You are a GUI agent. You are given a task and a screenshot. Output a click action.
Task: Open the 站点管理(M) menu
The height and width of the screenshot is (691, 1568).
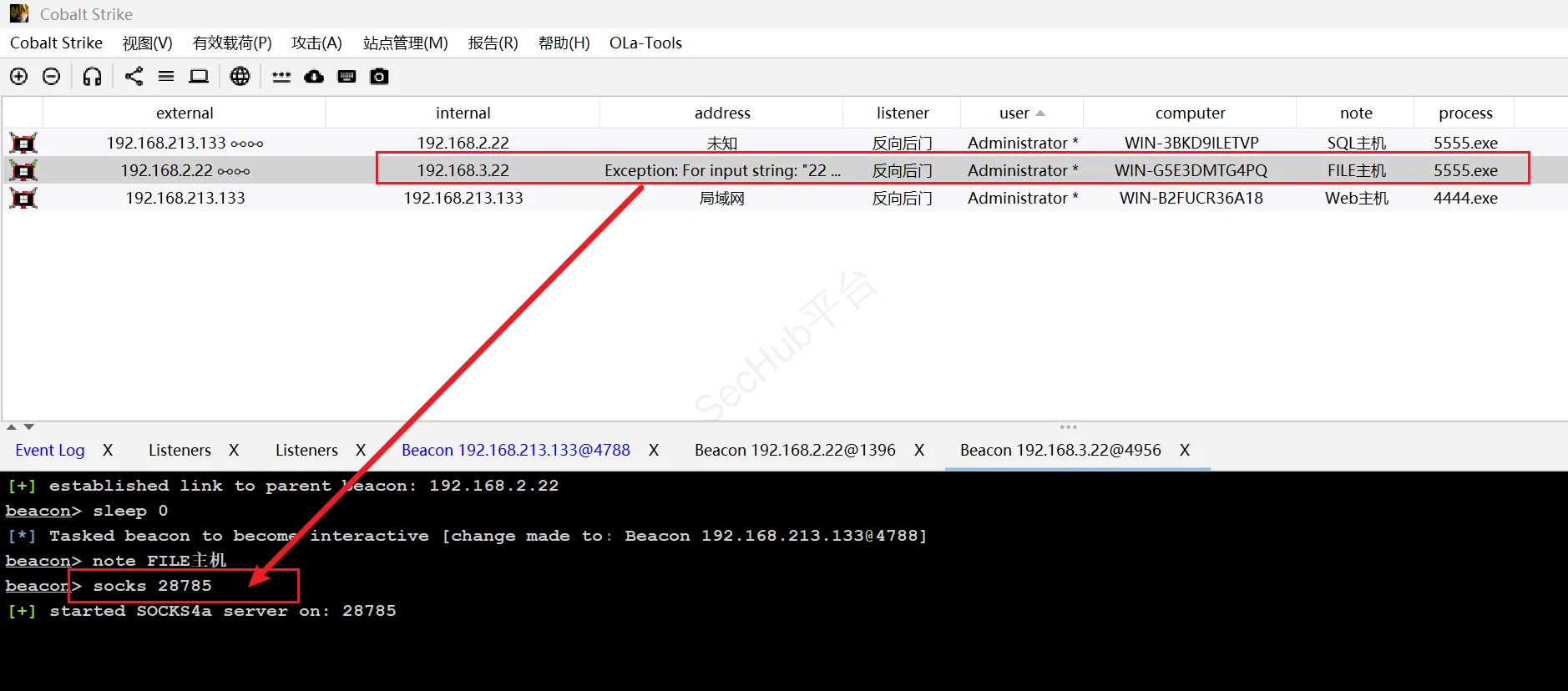tap(405, 43)
